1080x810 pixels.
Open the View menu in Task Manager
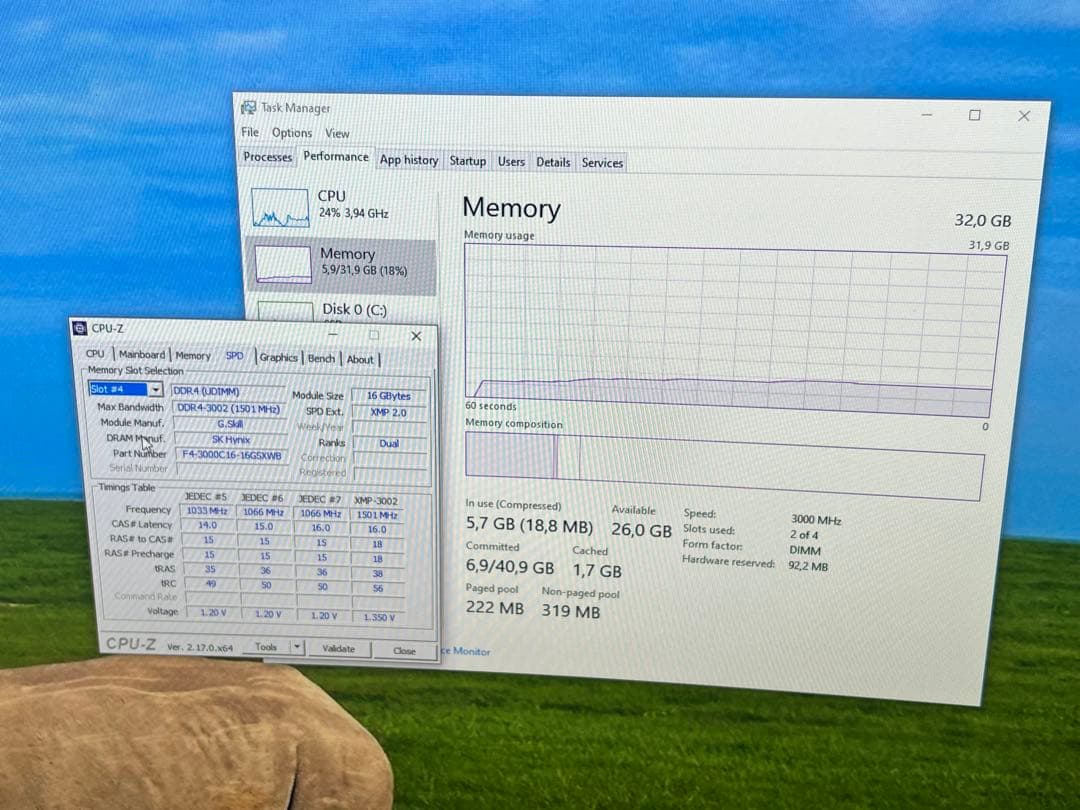click(337, 133)
